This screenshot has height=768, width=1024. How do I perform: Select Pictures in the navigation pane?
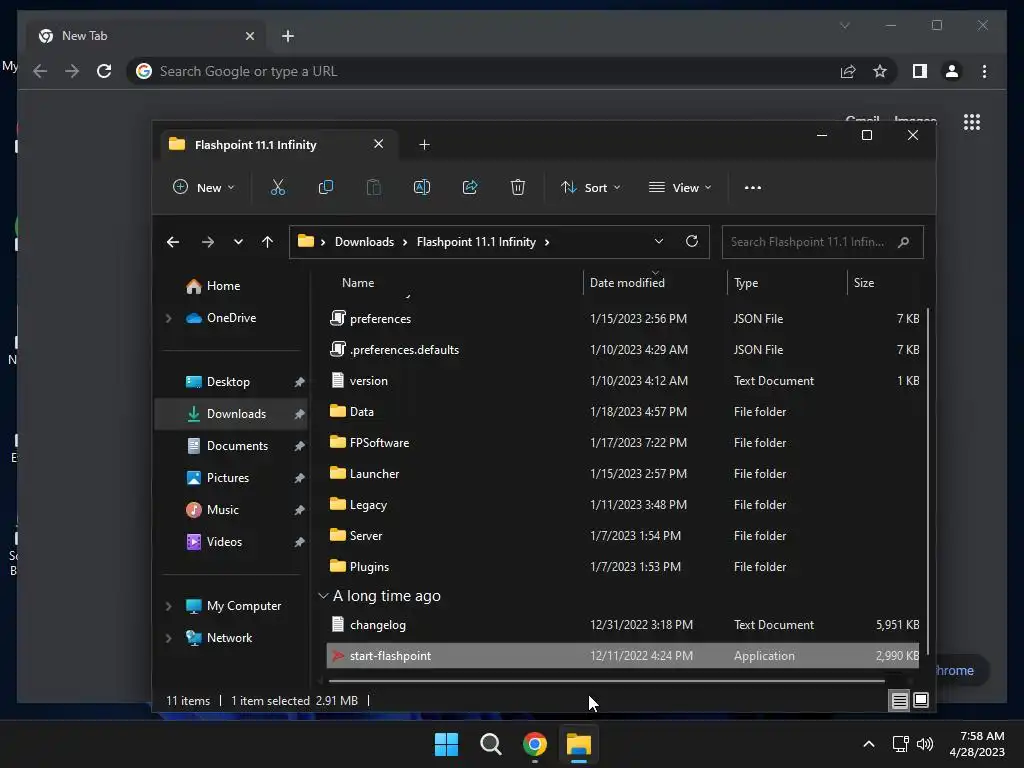[228, 478]
